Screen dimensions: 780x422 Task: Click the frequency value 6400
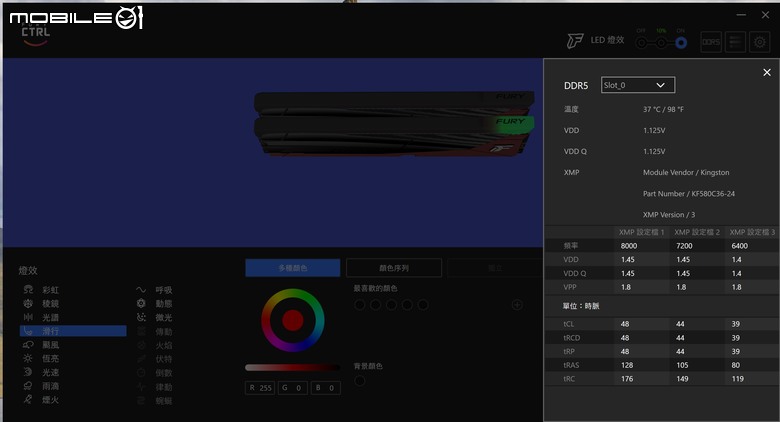tap(740, 246)
